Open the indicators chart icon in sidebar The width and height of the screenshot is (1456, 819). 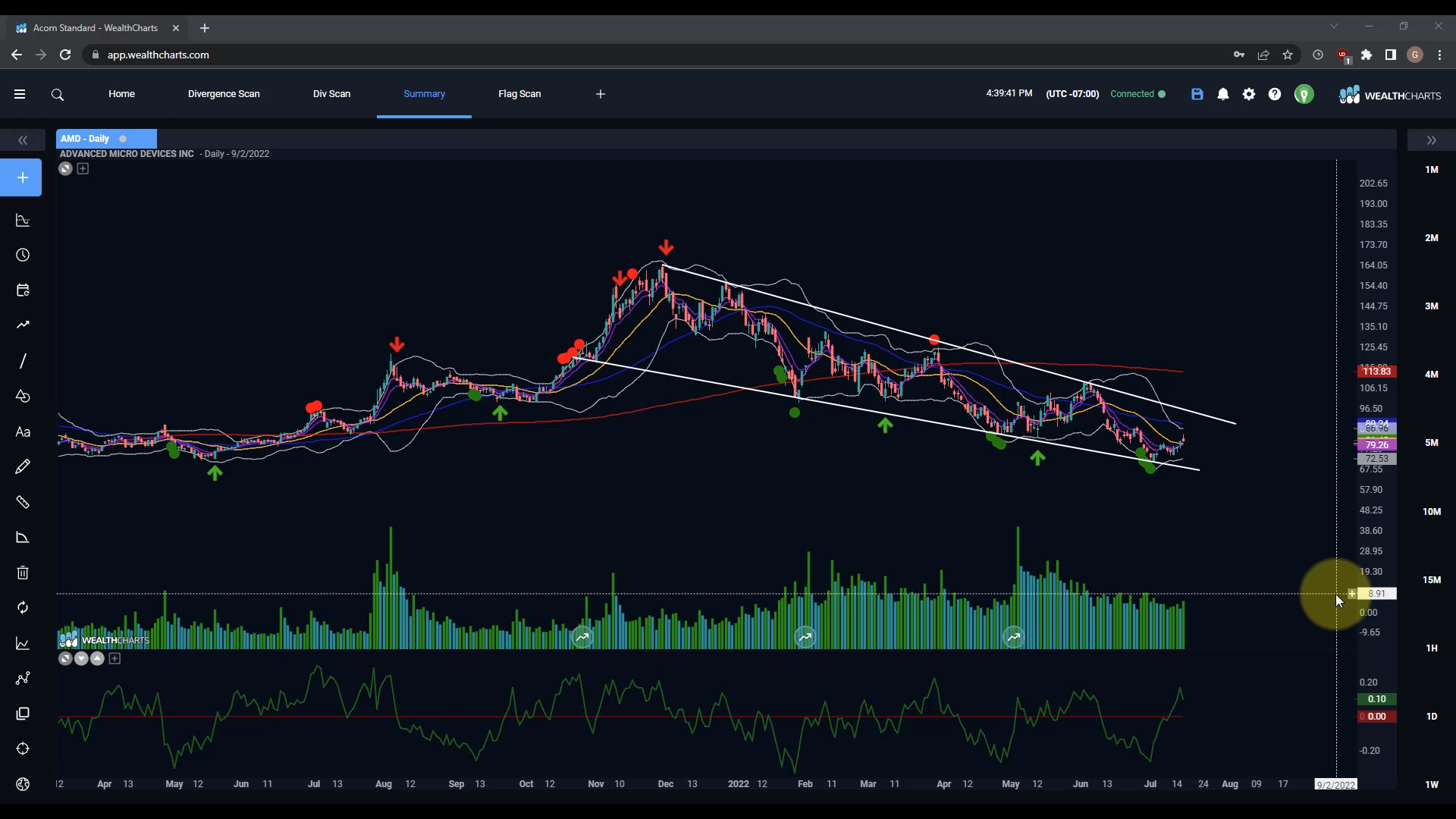[23, 221]
